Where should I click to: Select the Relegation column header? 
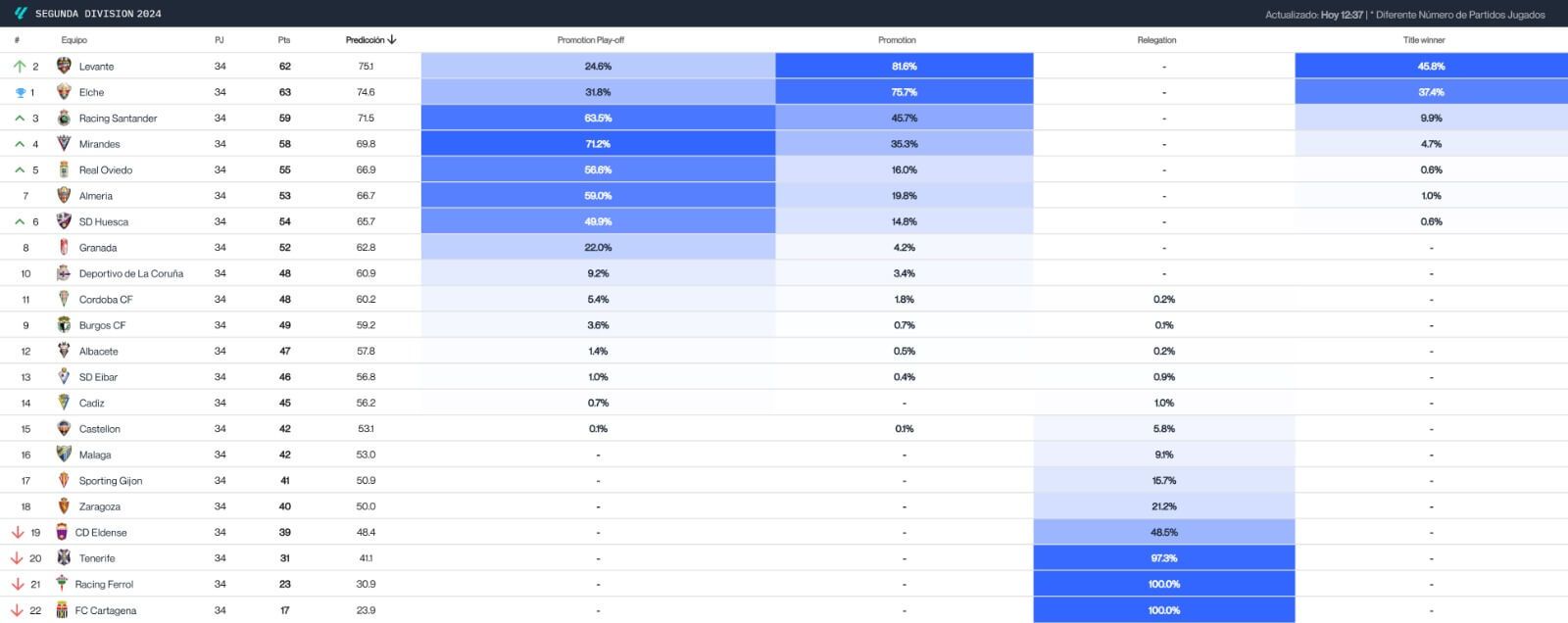click(1156, 40)
